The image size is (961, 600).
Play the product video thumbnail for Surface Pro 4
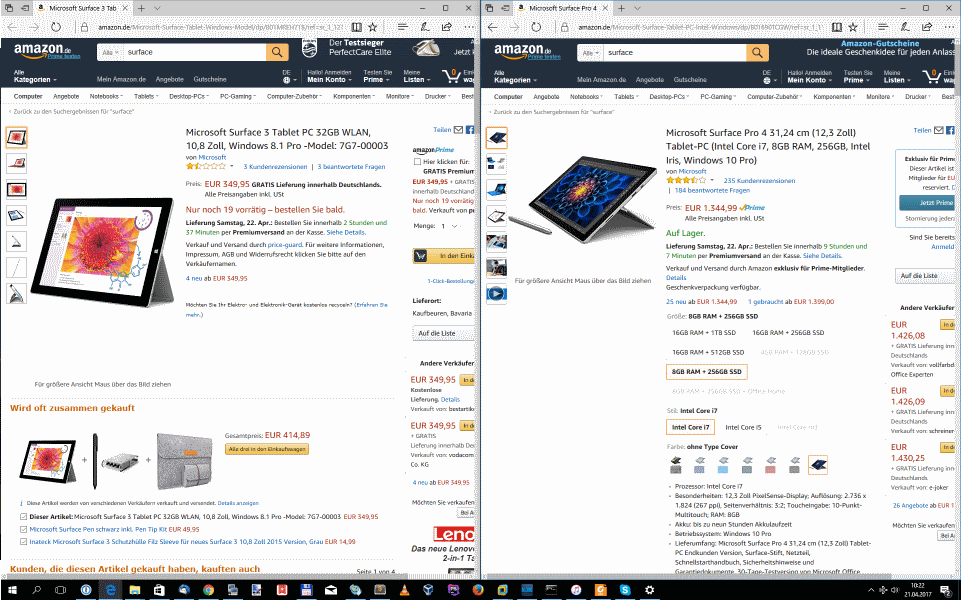(x=496, y=294)
